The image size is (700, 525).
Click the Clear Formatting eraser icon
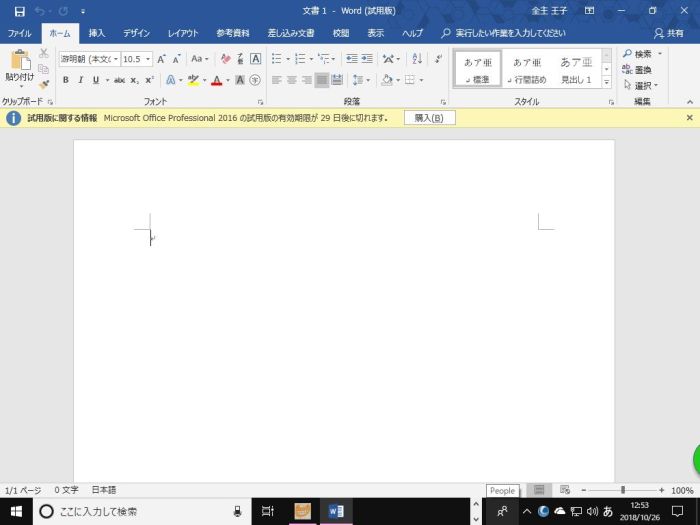[x=225, y=59]
